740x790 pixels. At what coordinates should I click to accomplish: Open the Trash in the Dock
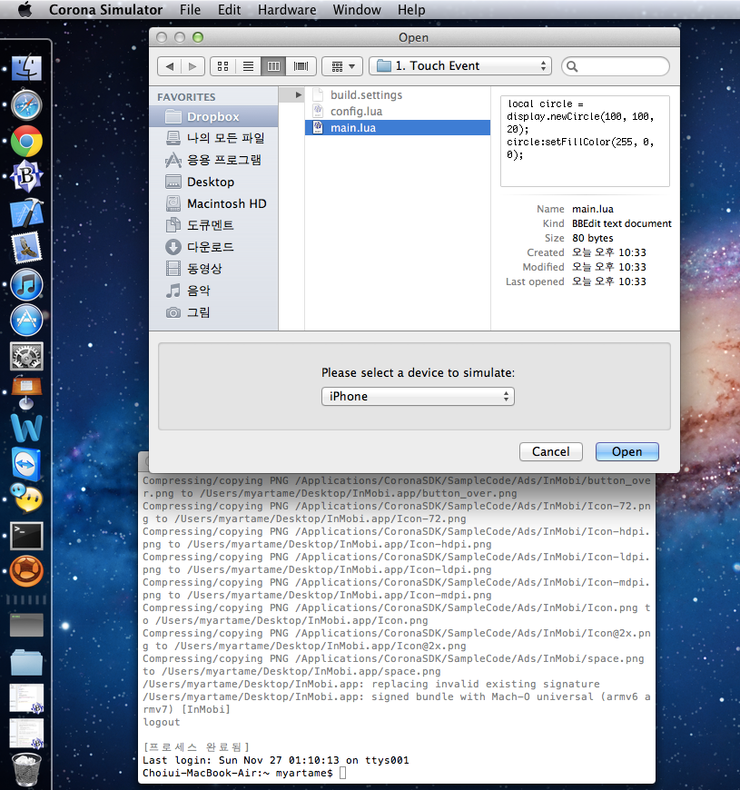tap(26, 771)
